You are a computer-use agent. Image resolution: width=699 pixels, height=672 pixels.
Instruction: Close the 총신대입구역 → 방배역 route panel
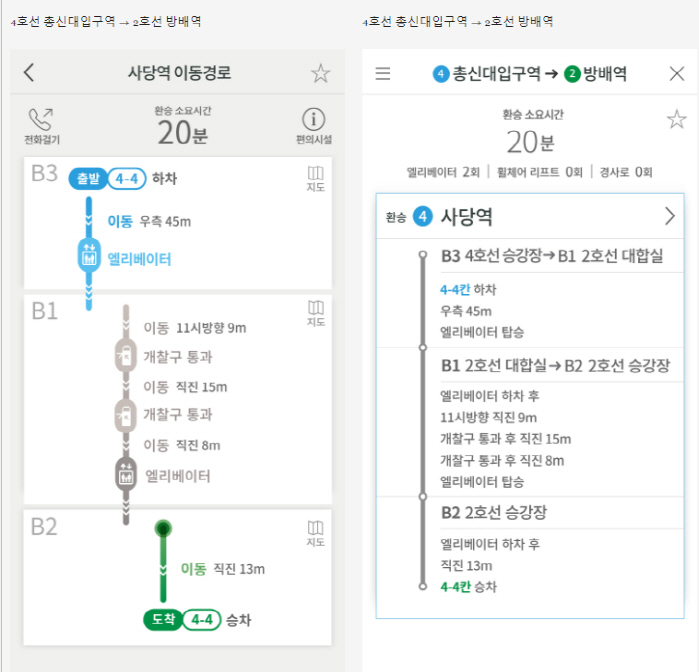[x=676, y=74]
